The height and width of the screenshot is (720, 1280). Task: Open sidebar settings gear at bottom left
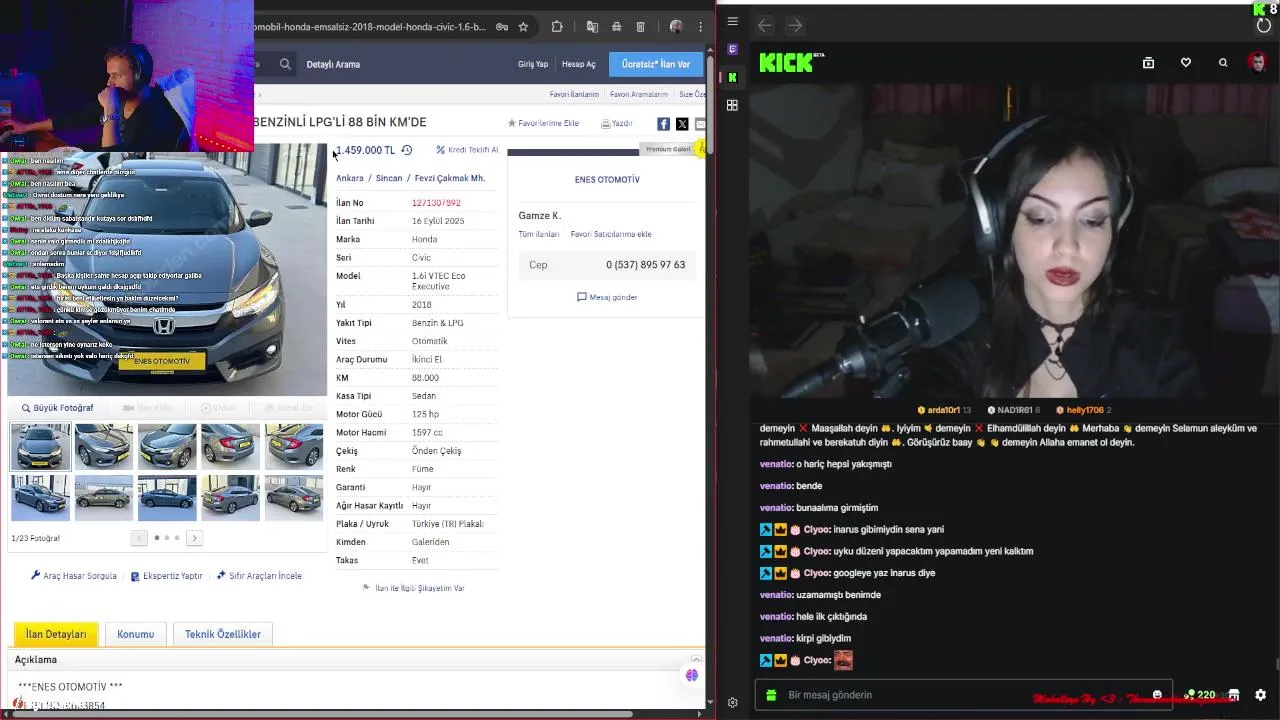coord(733,703)
